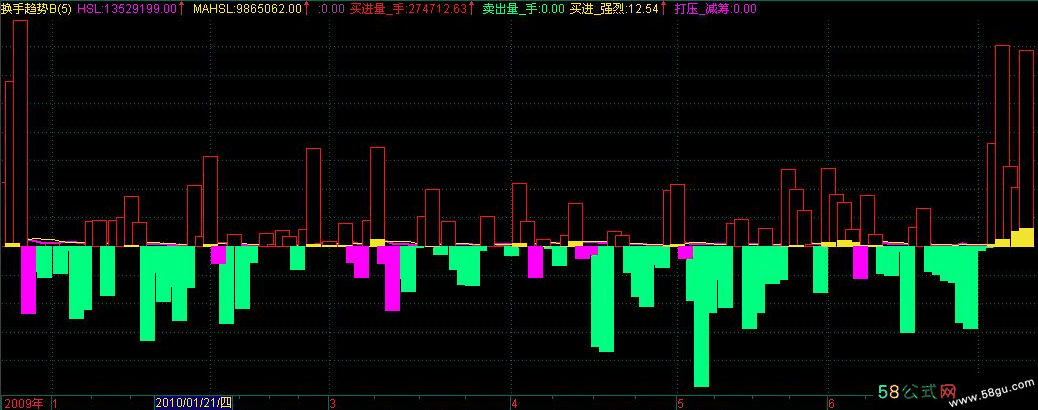Click month 3 marker on the time axis
Viewport: 1038px width, 410px height.
[x=332, y=403]
